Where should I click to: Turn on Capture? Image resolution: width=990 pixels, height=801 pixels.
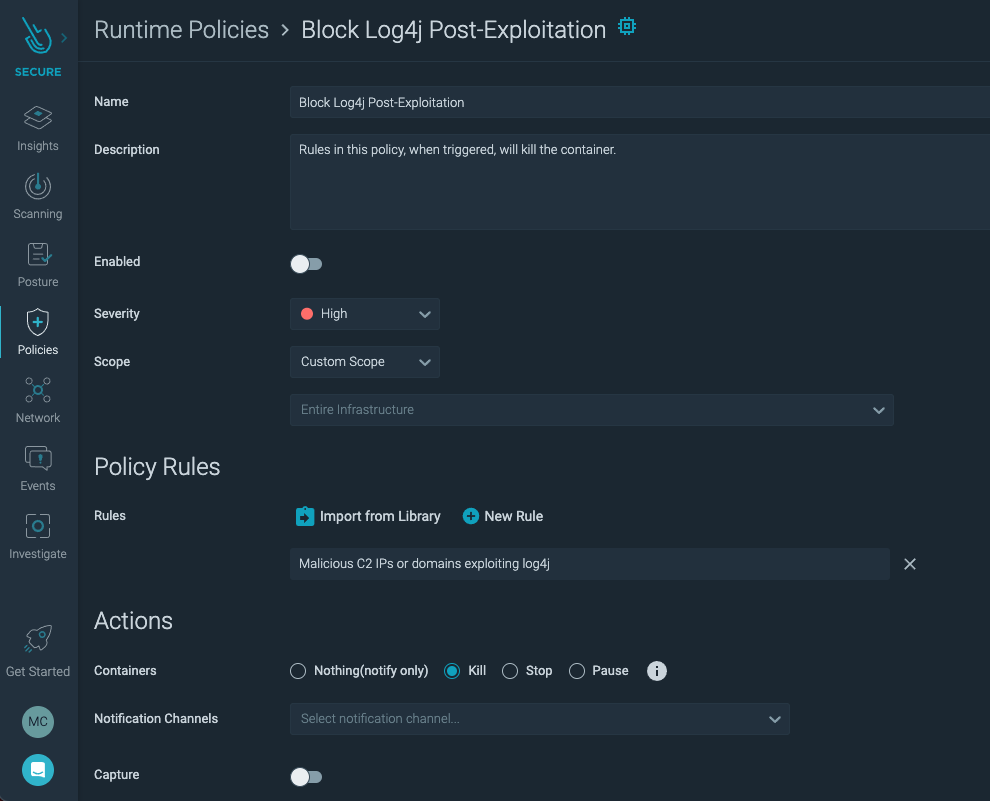tap(306, 776)
